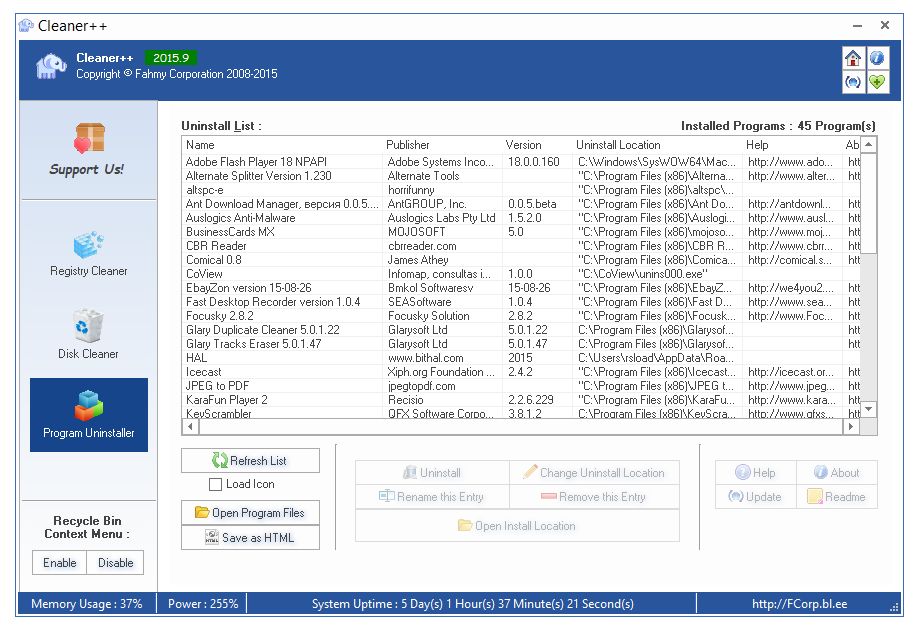Select the altspc-e entry
This screenshot has height=626, width=915.
[x=521, y=190]
